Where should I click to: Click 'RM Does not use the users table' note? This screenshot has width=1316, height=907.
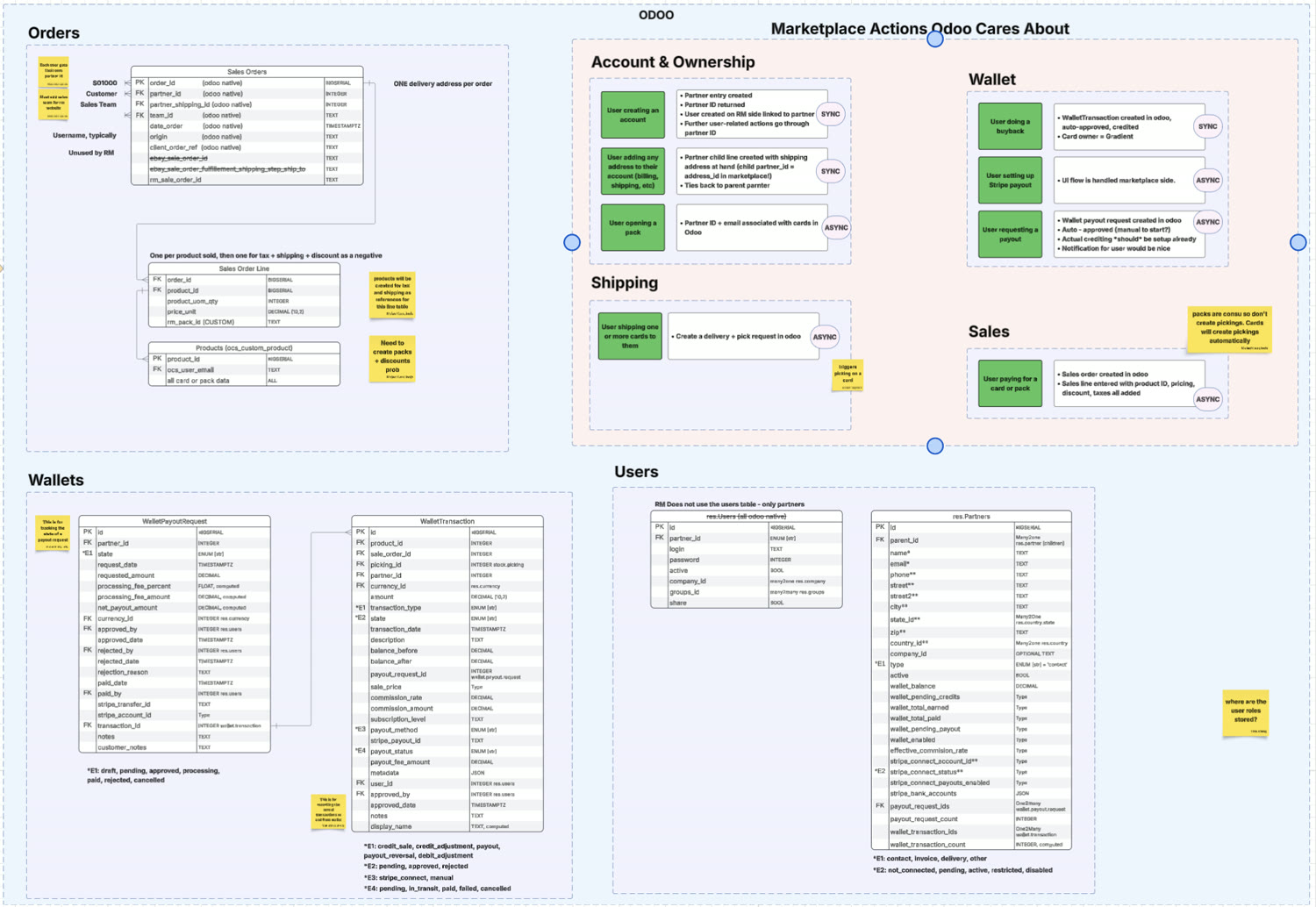point(730,504)
